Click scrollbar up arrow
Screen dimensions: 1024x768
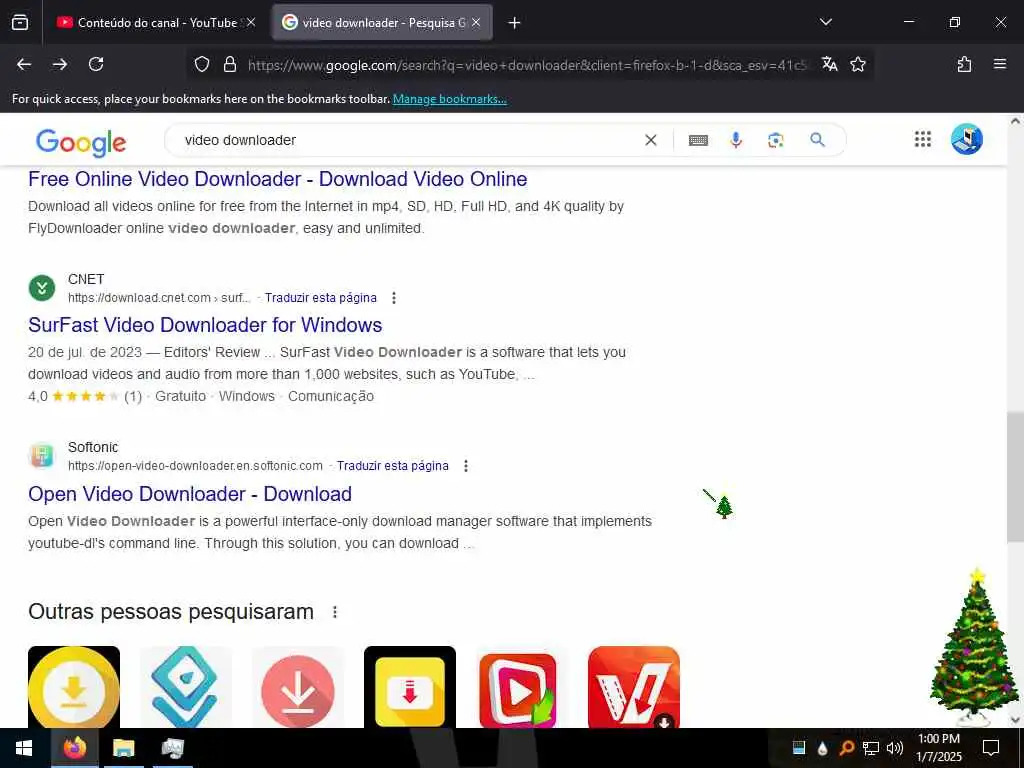coord(1016,121)
